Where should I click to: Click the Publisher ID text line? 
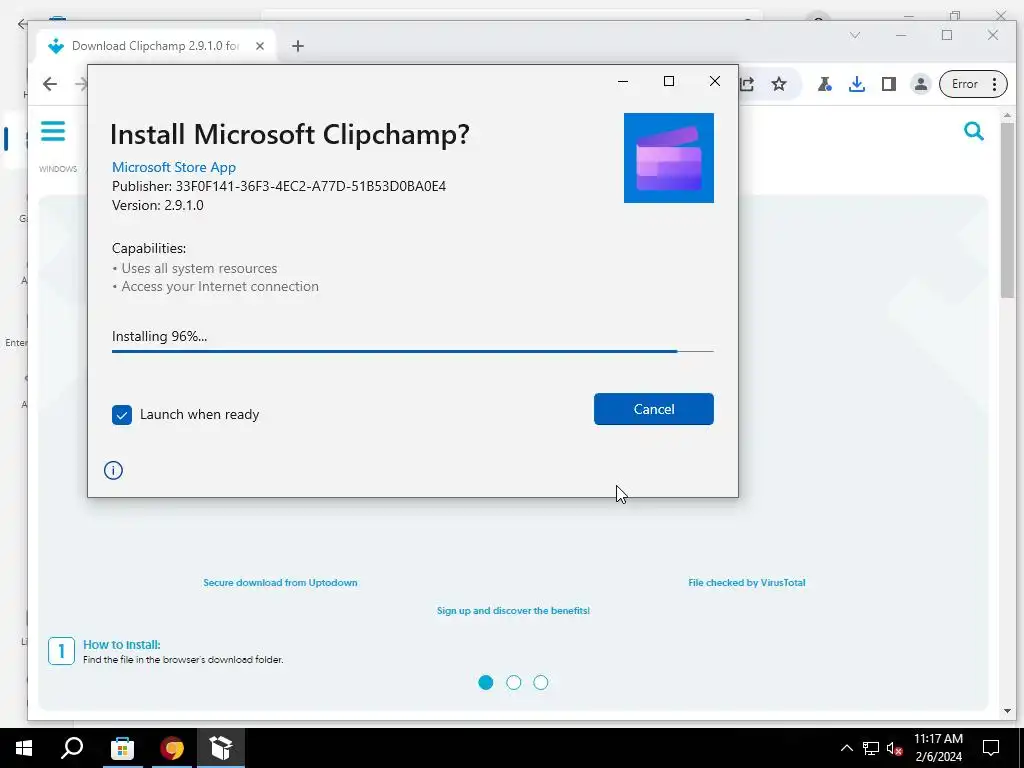tap(279, 186)
